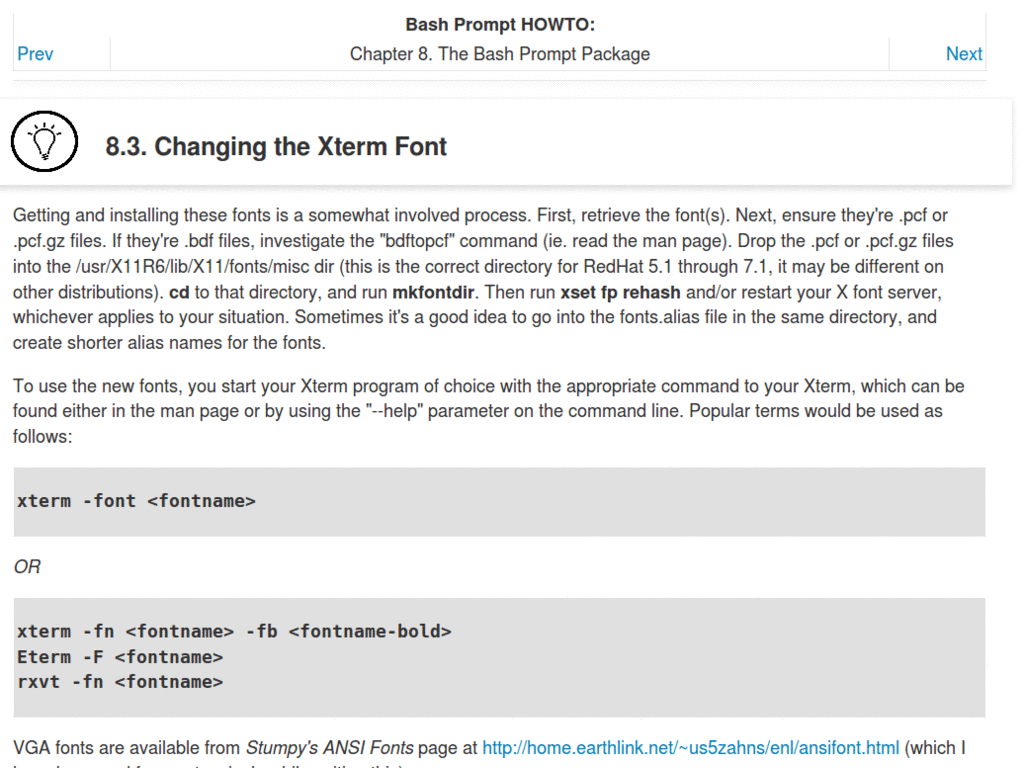This screenshot has height=768, width=1024.
Task: Click the lightbulb icon beside the heading
Action: pyautogui.click(x=45, y=142)
